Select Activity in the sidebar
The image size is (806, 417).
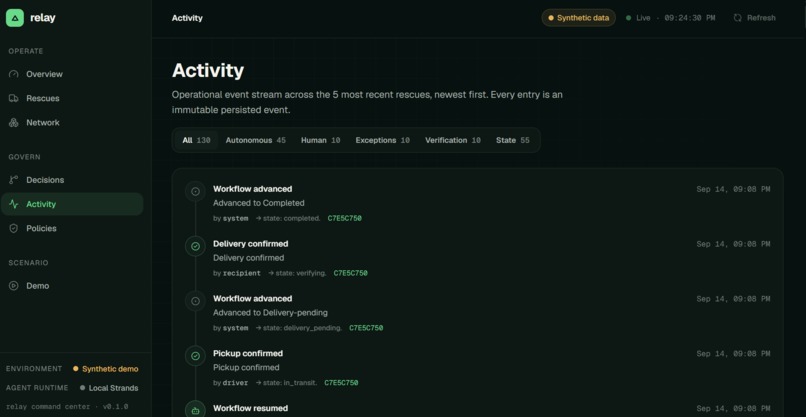pos(72,204)
